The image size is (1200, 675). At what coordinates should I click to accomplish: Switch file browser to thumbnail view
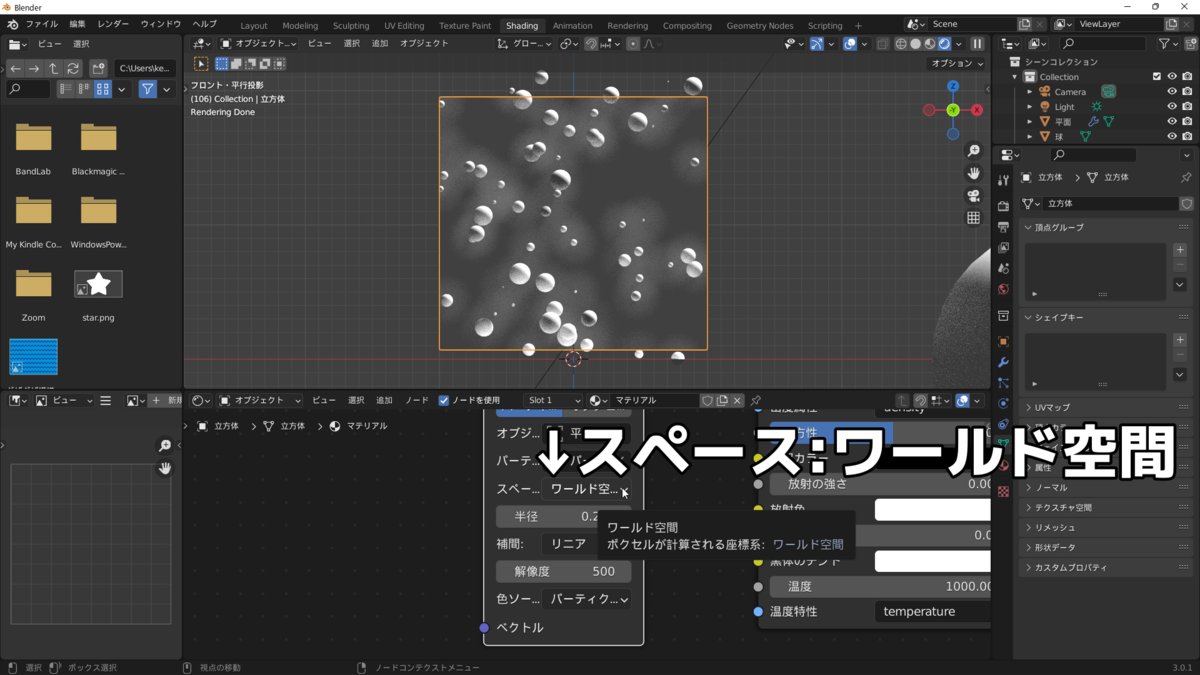click(103, 89)
